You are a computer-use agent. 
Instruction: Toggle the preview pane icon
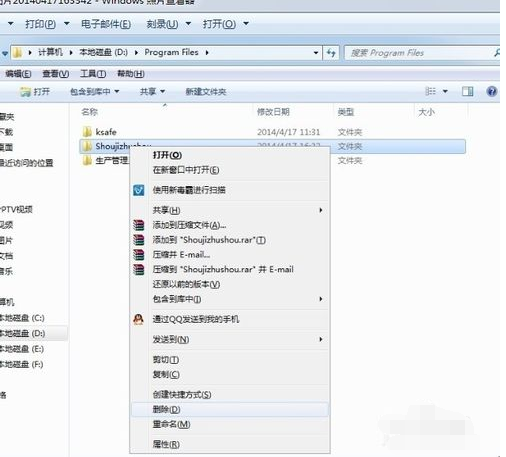point(467,91)
